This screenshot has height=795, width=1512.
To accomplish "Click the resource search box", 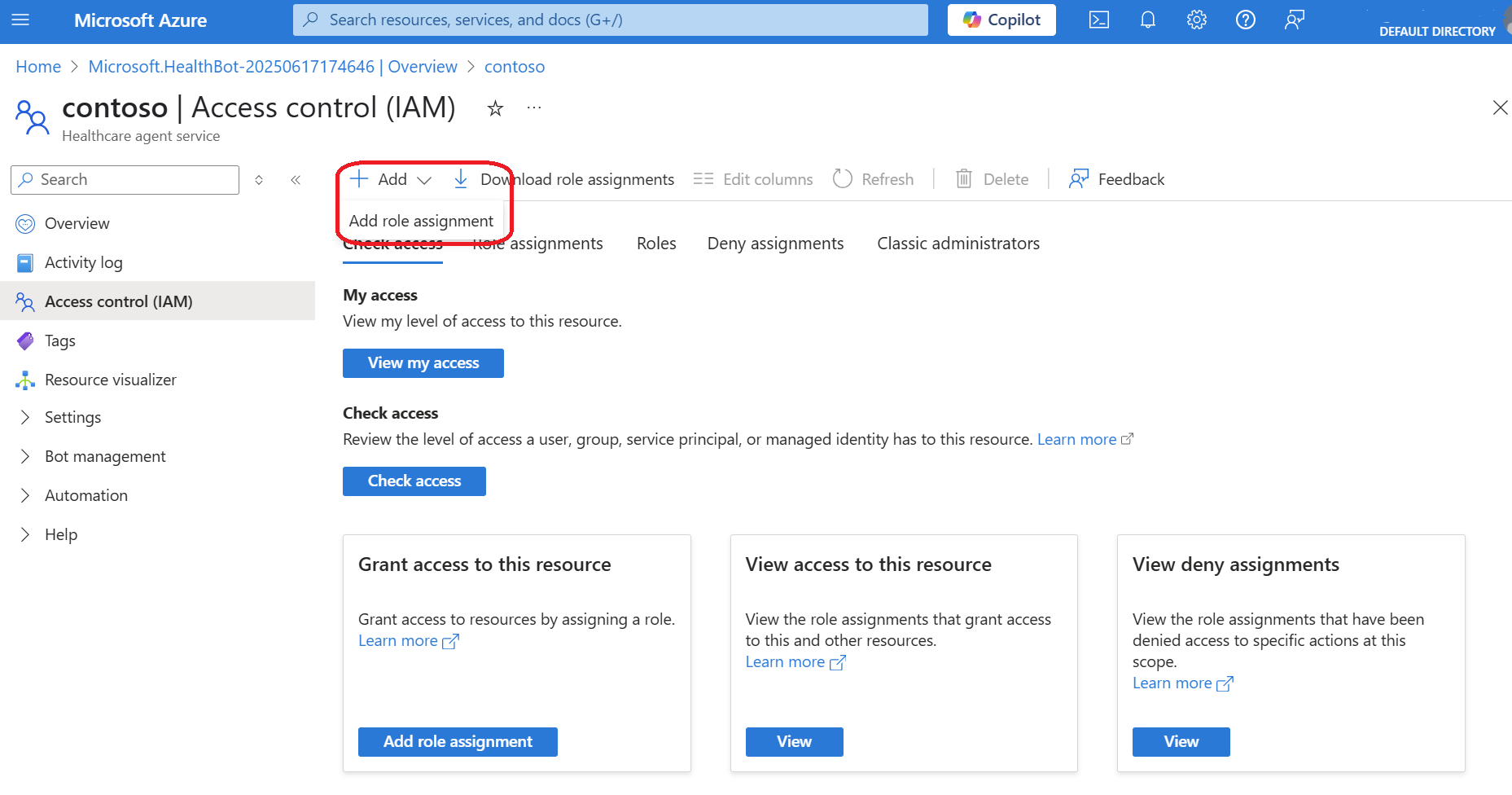I will click(x=610, y=20).
